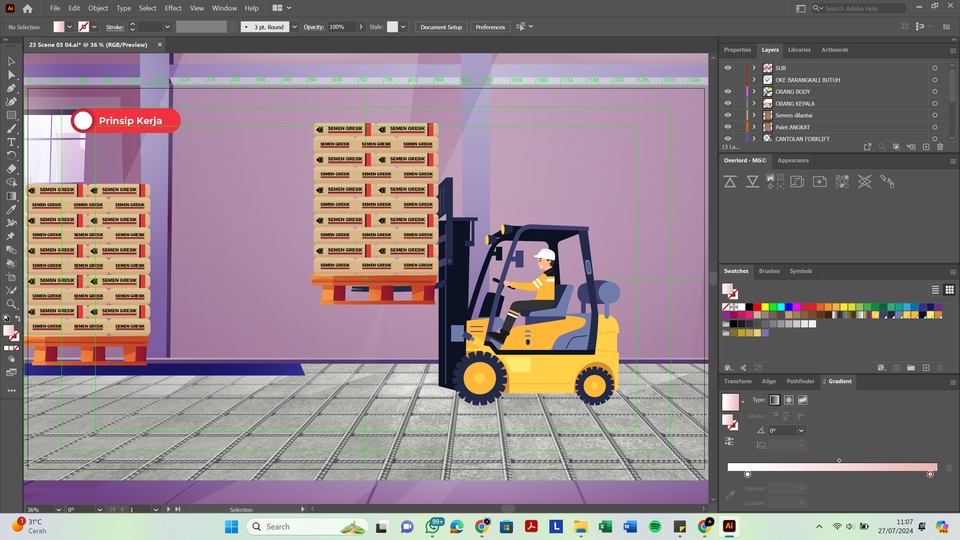Select Radial gradient type

pyautogui.click(x=789, y=400)
